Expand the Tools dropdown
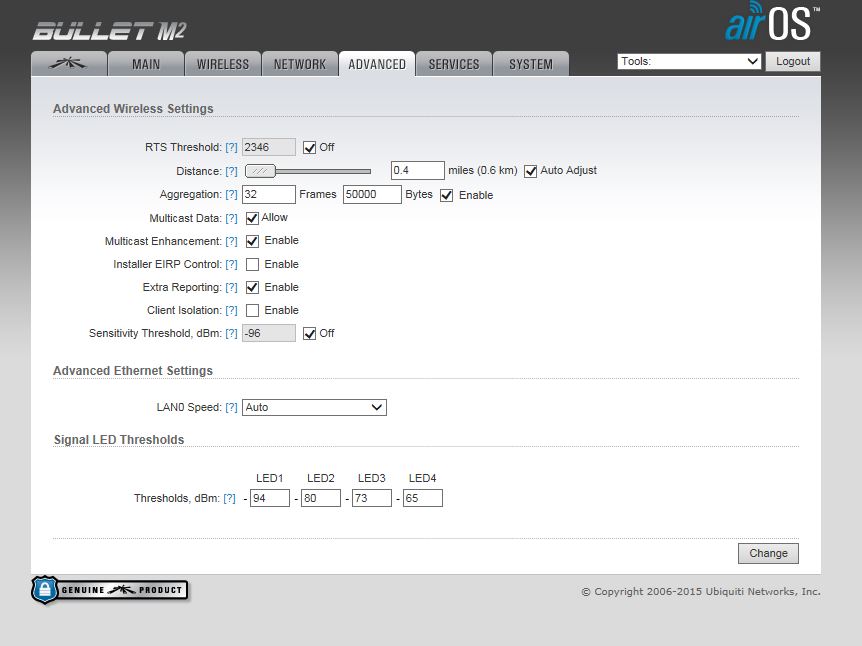 [x=690, y=62]
